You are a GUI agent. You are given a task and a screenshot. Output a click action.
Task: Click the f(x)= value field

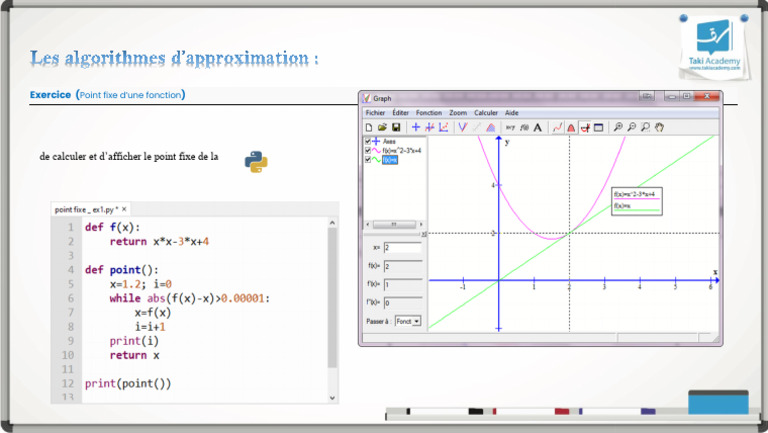pos(403,266)
